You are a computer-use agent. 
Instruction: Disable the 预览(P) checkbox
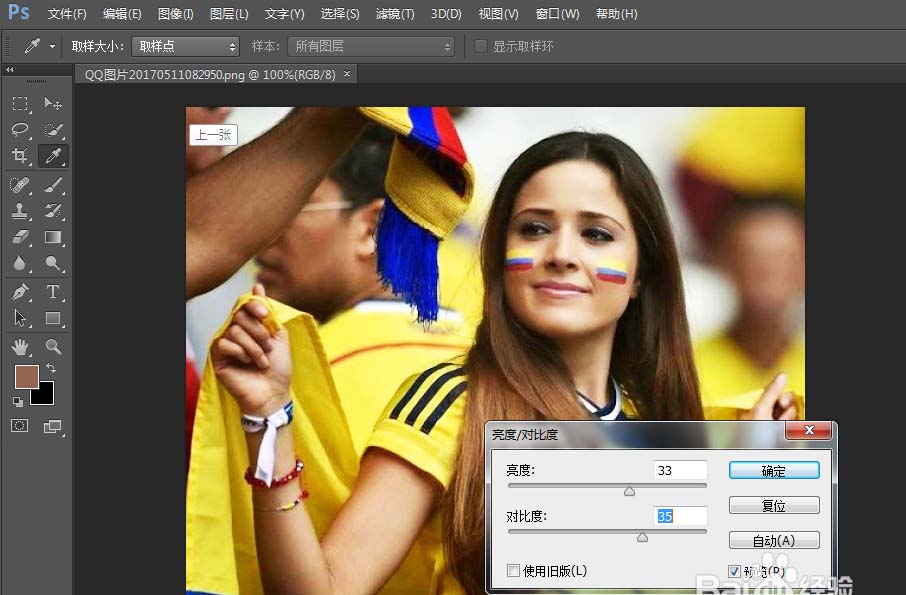[x=735, y=568]
